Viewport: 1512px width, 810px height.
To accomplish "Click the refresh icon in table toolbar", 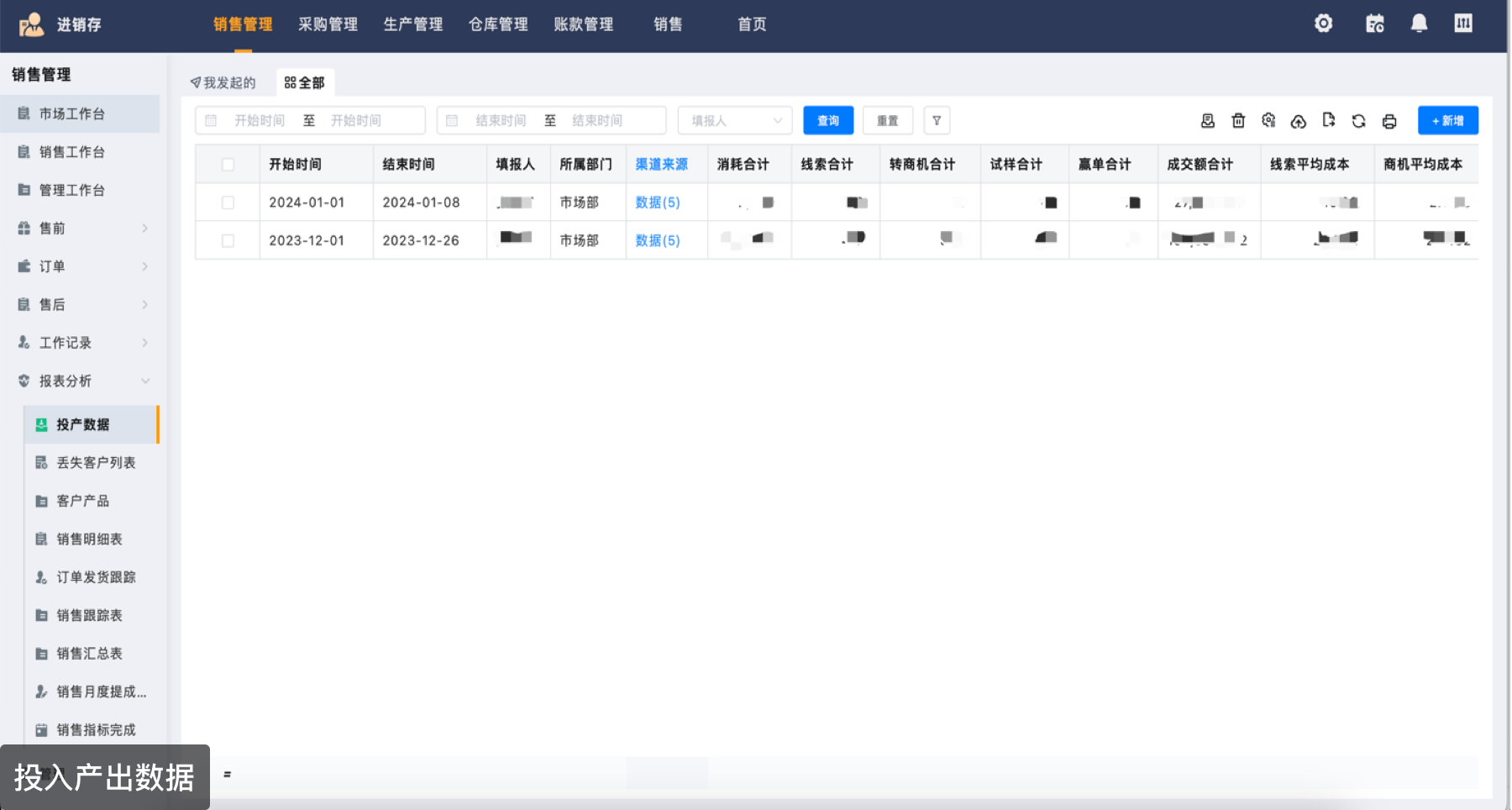I will [1358, 121].
